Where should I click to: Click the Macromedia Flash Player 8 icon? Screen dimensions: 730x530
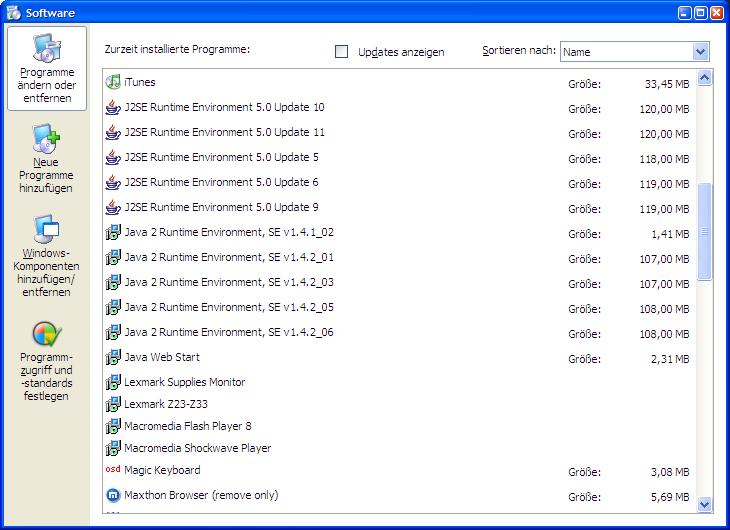113,426
